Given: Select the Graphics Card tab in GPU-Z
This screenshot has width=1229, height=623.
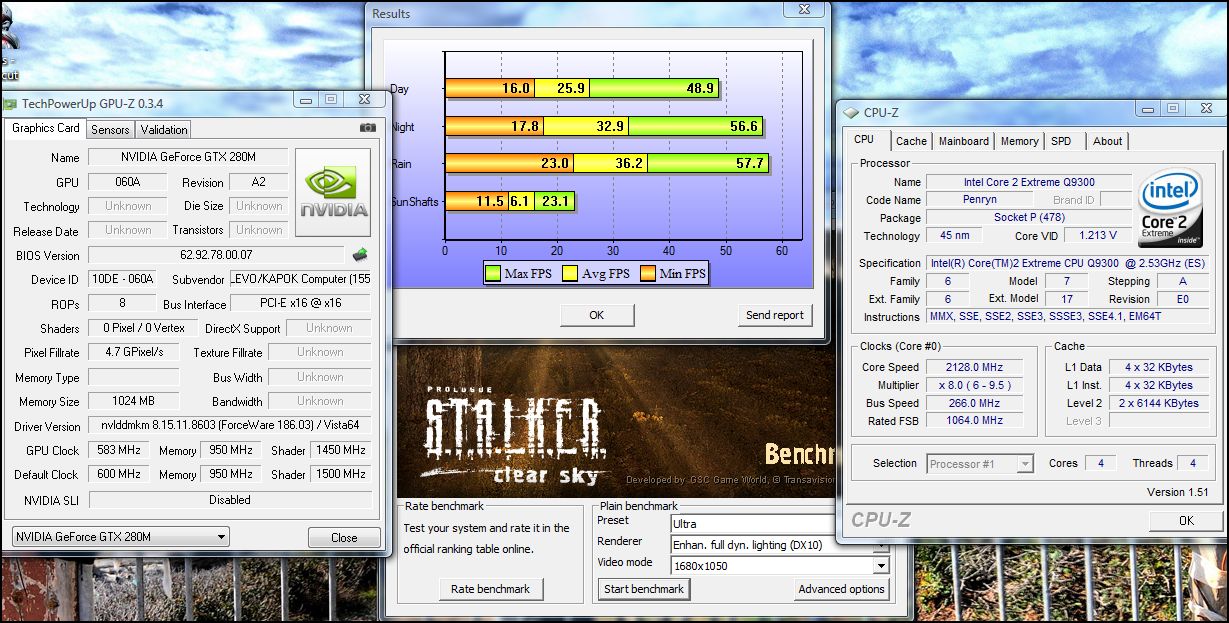Looking at the screenshot, I should pyautogui.click(x=46, y=128).
